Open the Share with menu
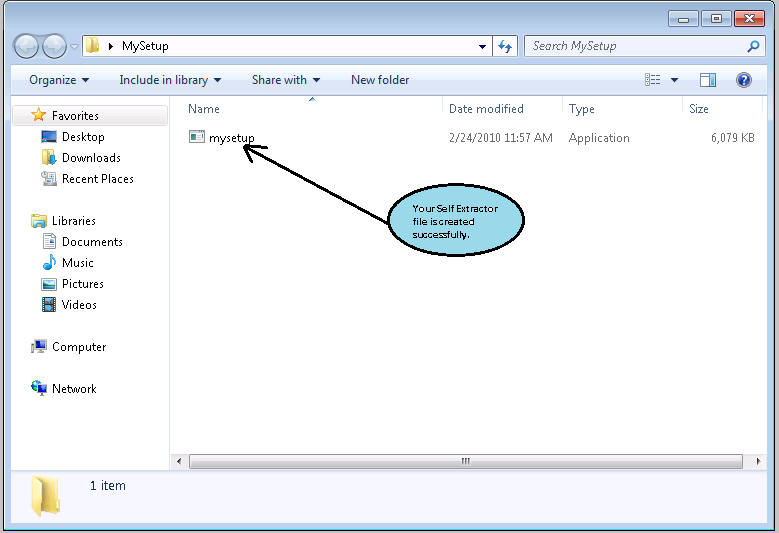The image size is (779, 533). (286, 80)
